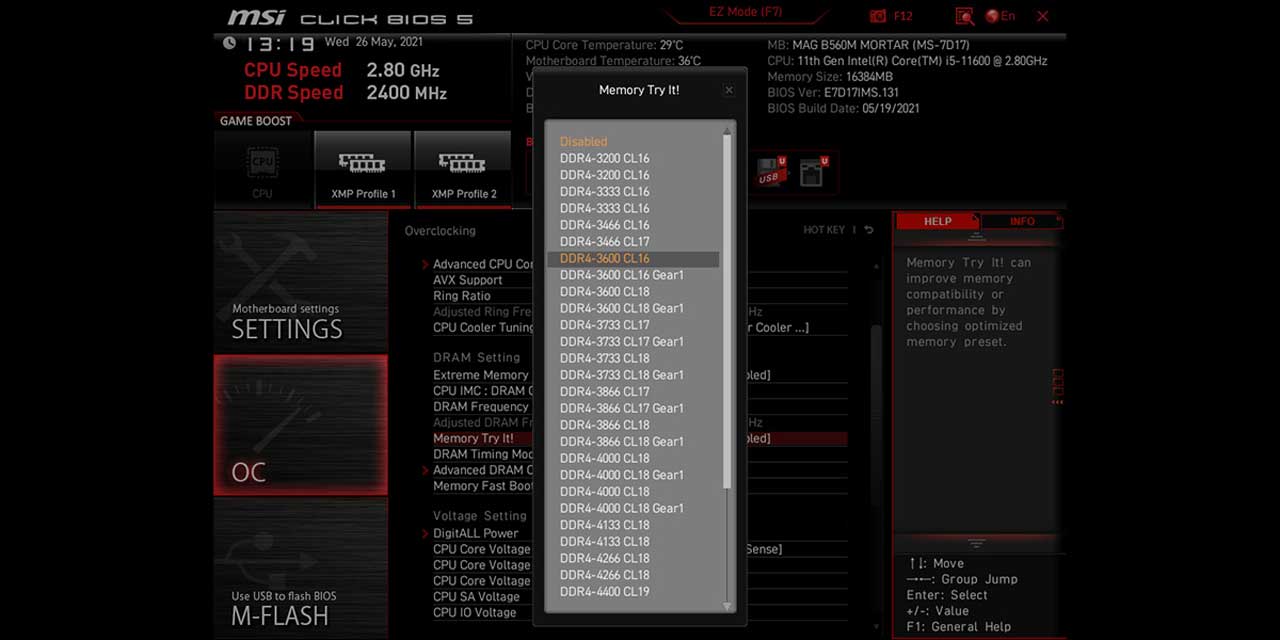The width and height of the screenshot is (1280, 640).
Task: Open the motherboard SETTINGS section
Action: pyautogui.click(x=301, y=280)
